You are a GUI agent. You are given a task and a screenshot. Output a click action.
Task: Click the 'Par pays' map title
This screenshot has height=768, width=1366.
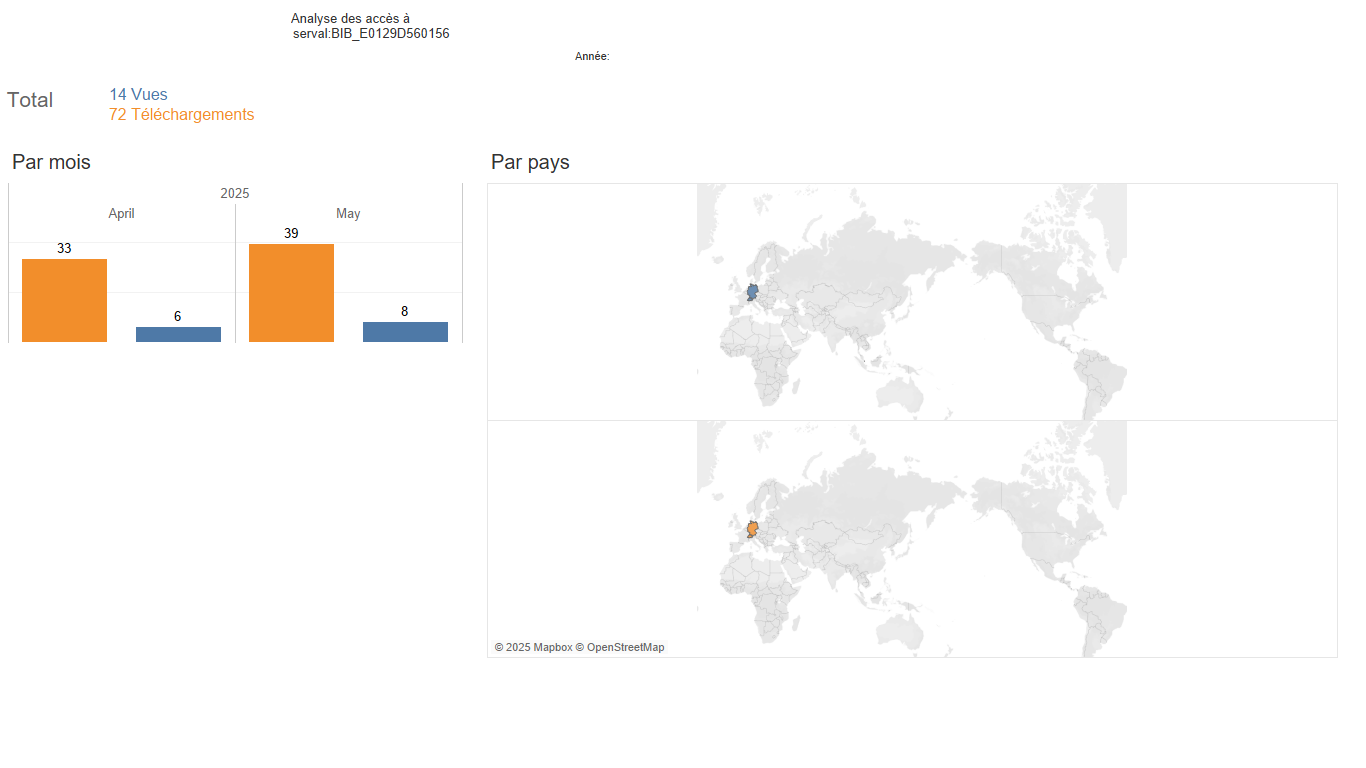pyautogui.click(x=530, y=162)
